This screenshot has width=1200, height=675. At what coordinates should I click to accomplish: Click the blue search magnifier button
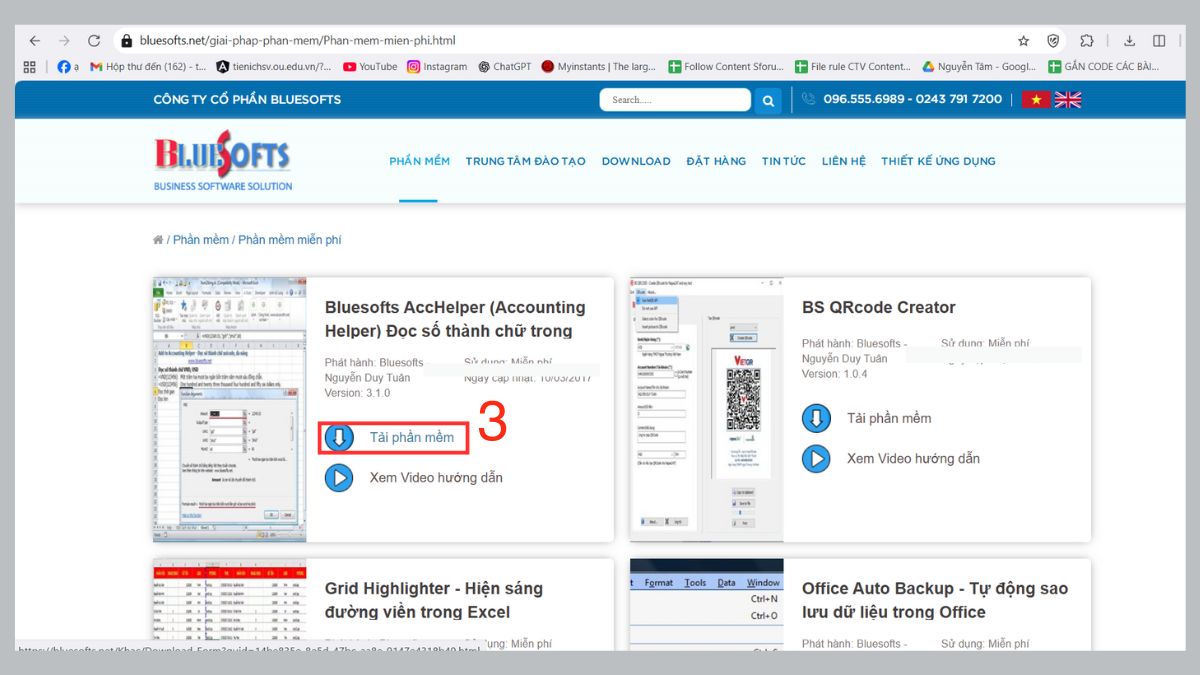pyautogui.click(x=768, y=100)
